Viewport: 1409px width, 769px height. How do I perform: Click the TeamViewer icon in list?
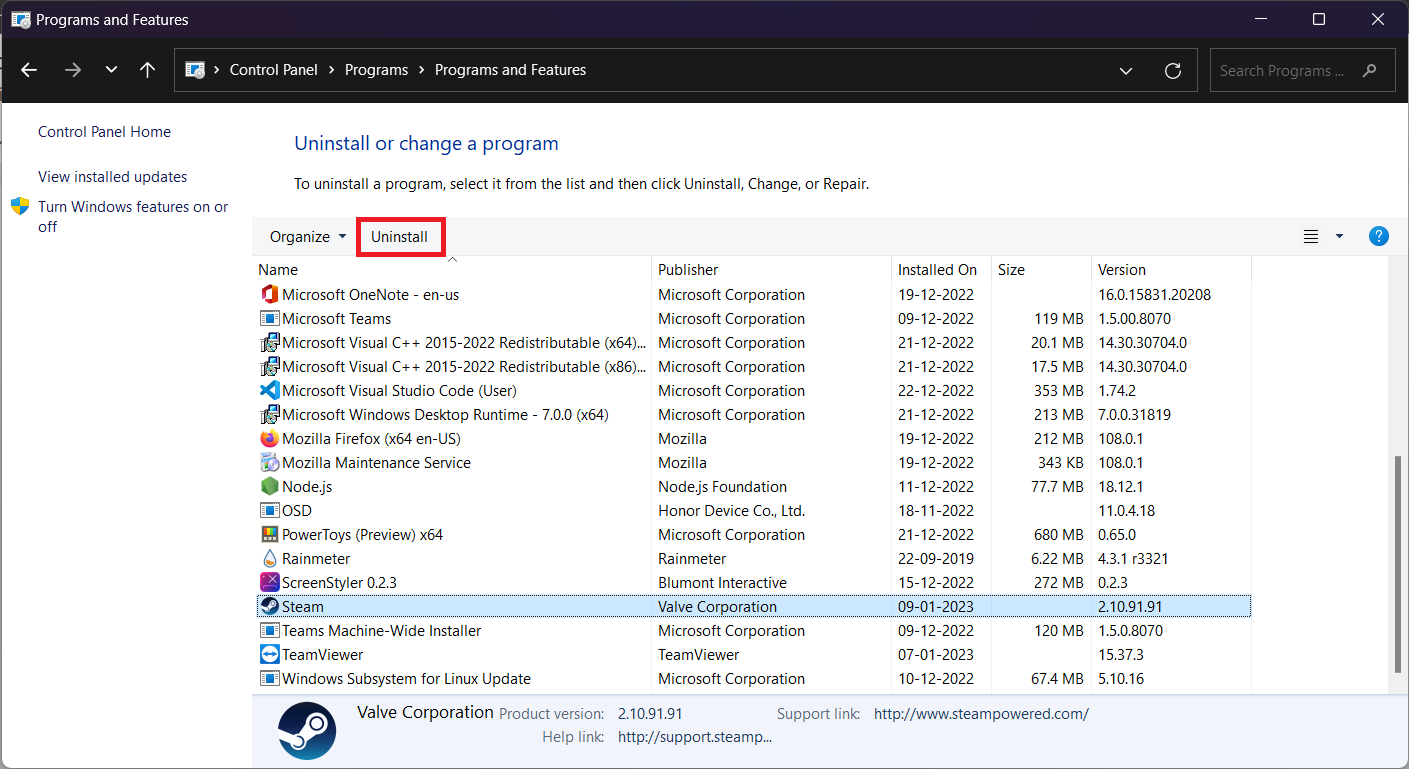269,655
